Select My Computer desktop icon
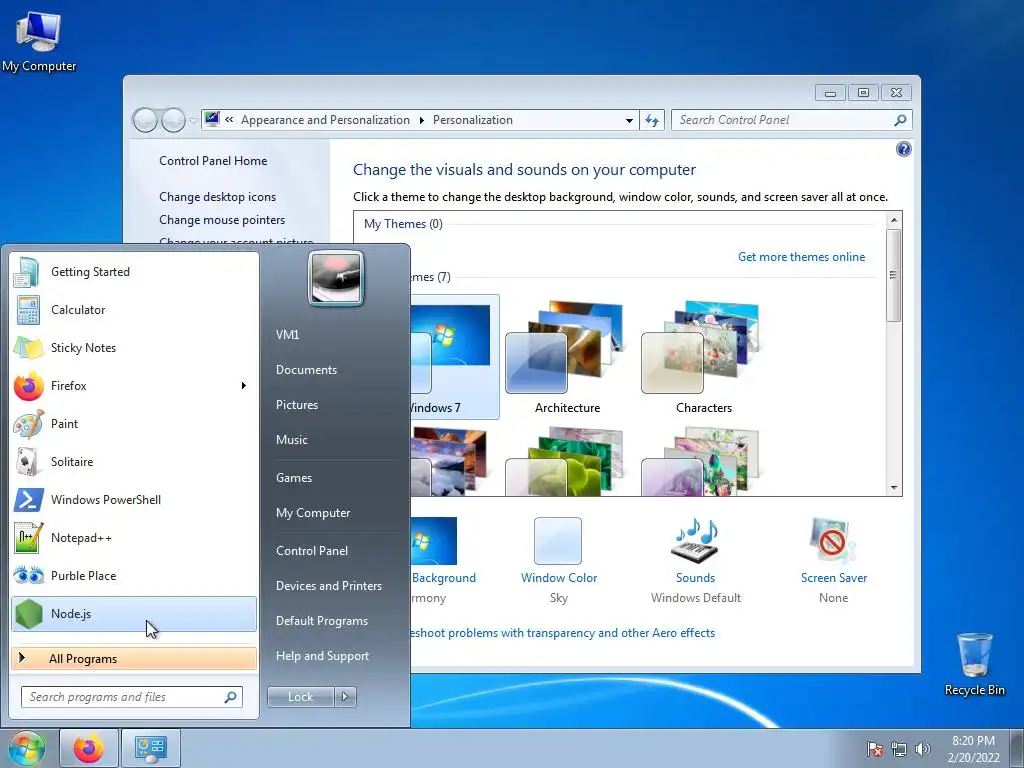Image resolution: width=1024 pixels, height=768 pixels. (39, 41)
